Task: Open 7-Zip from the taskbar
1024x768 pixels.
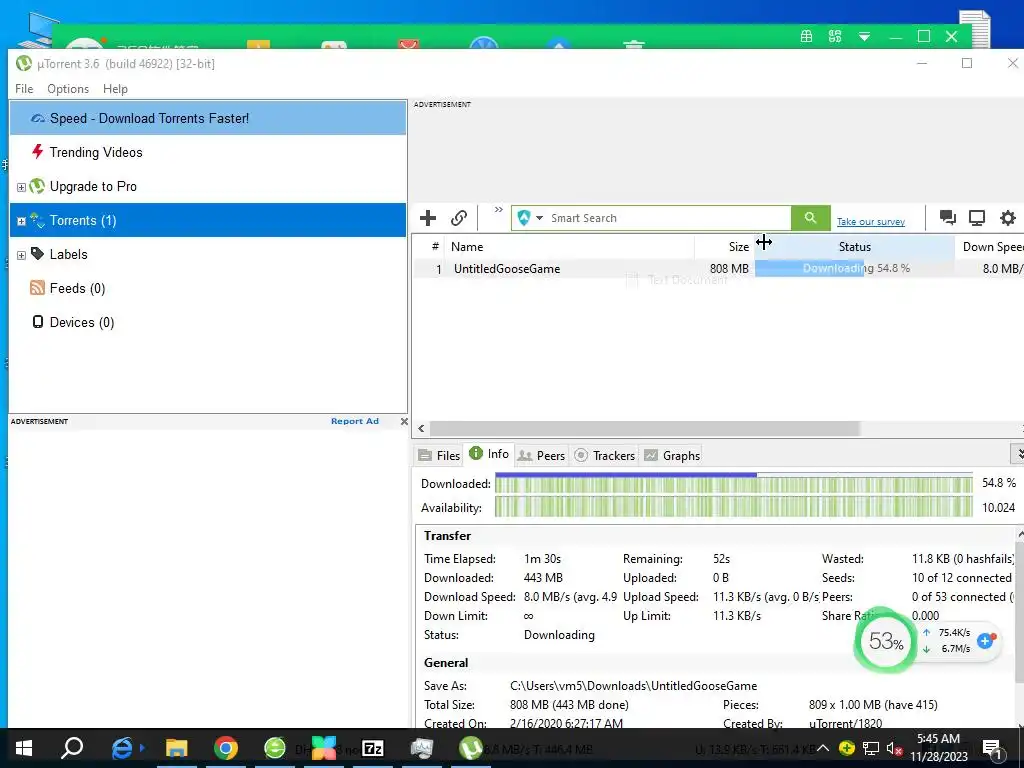Action: point(373,748)
